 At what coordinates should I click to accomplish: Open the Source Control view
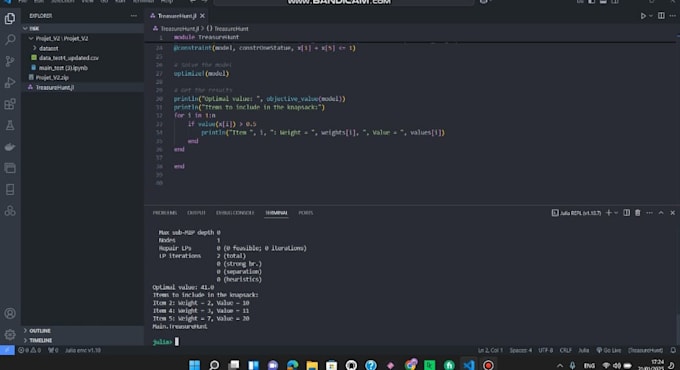[10, 61]
